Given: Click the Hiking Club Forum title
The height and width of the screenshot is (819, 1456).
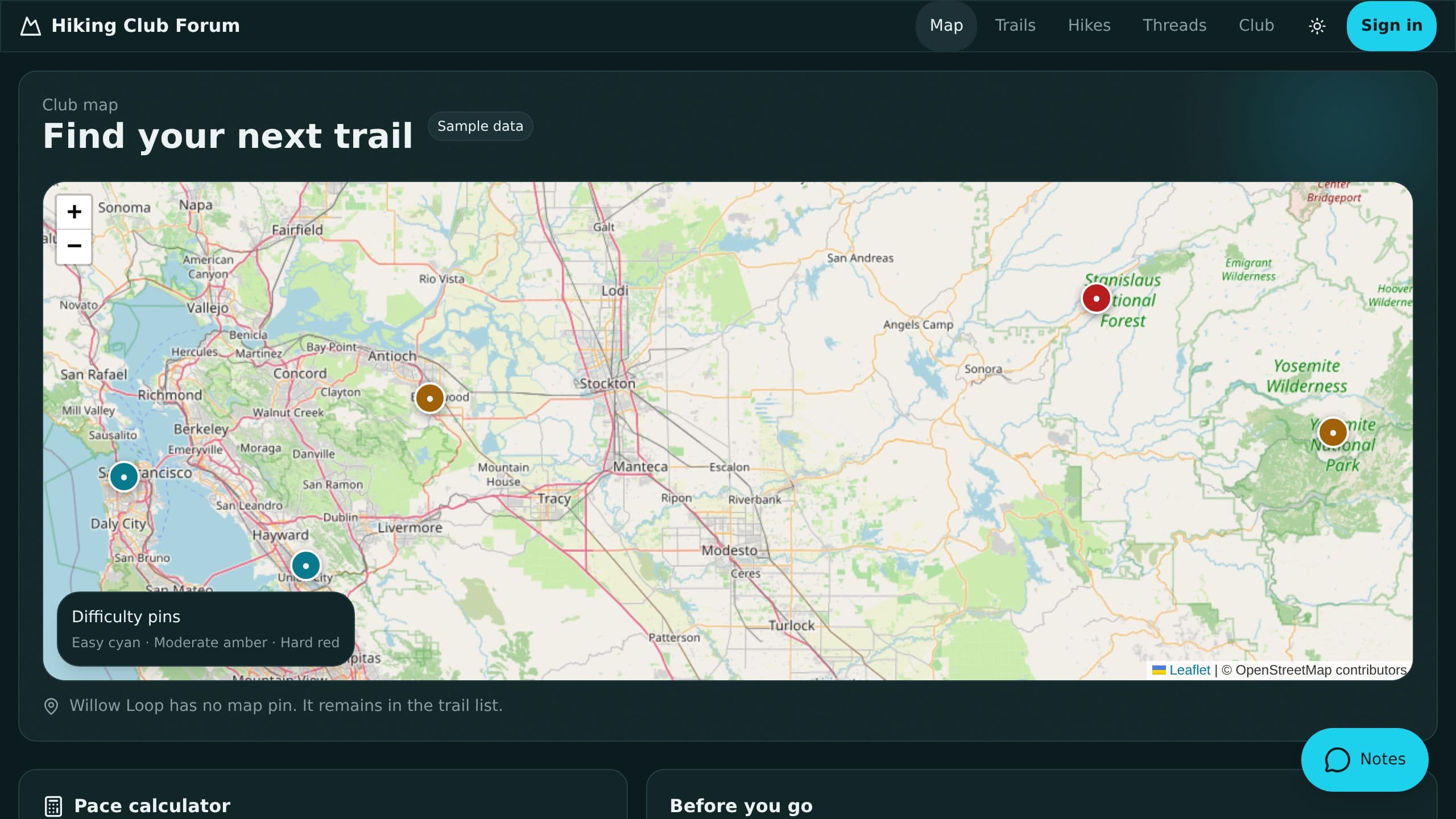Looking at the screenshot, I should click(146, 26).
